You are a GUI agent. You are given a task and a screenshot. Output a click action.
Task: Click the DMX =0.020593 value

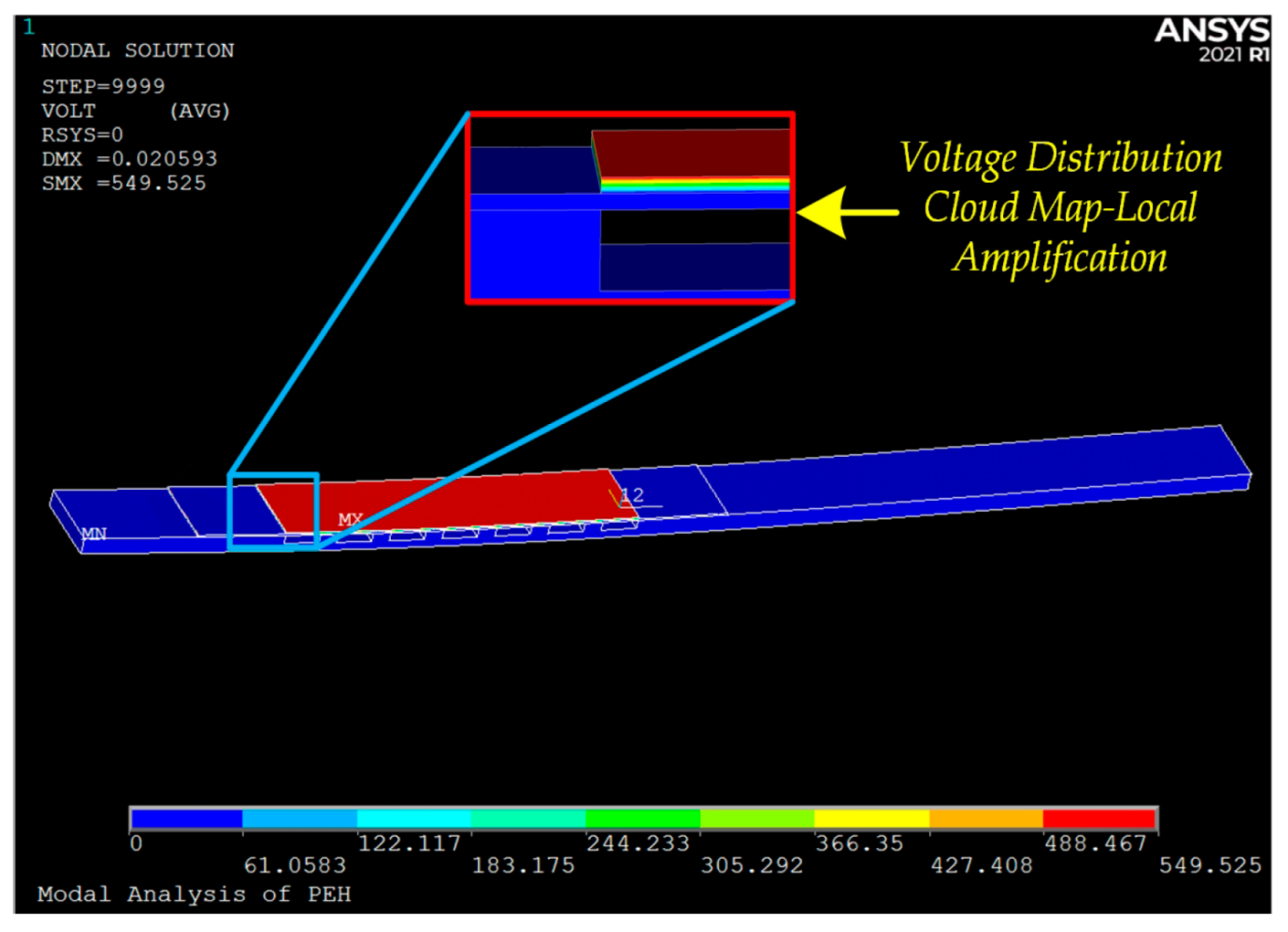[130, 158]
